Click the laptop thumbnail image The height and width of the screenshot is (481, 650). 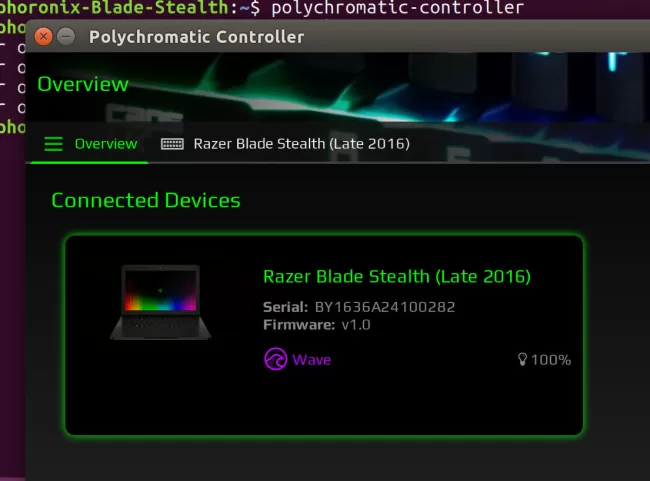(x=160, y=303)
